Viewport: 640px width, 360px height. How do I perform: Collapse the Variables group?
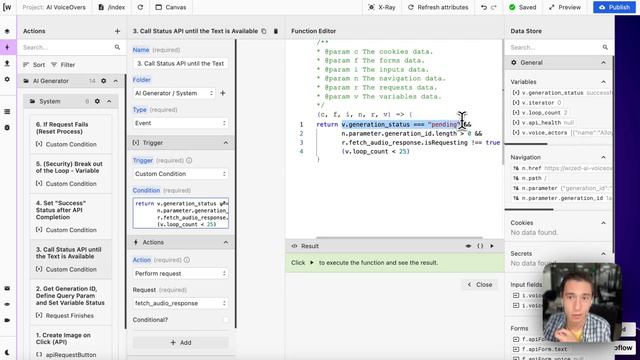pos(603,82)
